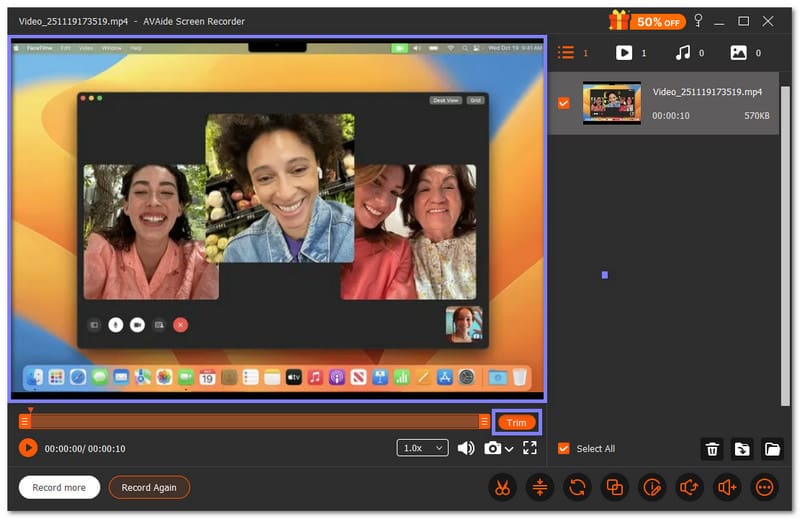Open the video merger tool

pos(614,488)
